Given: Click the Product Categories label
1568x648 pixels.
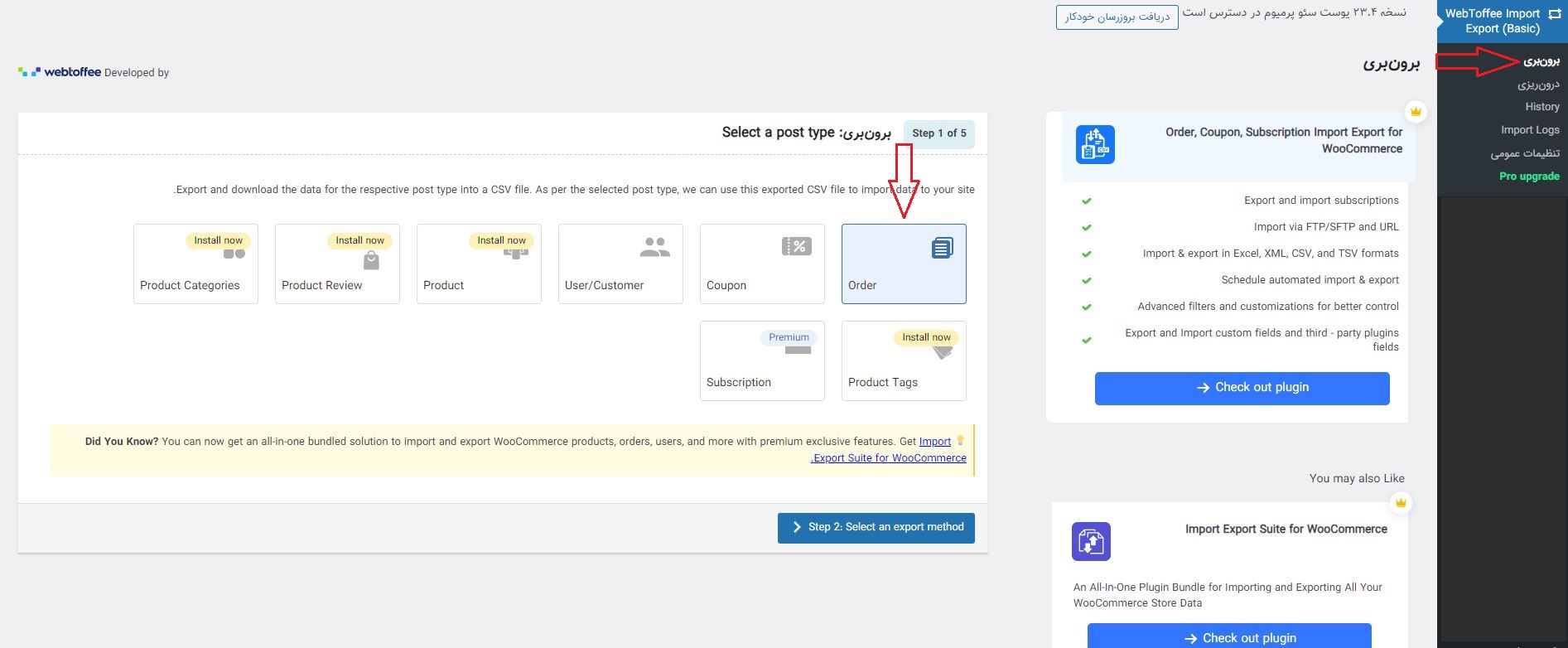Looking at the screenshot, I should [x=190, y=285].
